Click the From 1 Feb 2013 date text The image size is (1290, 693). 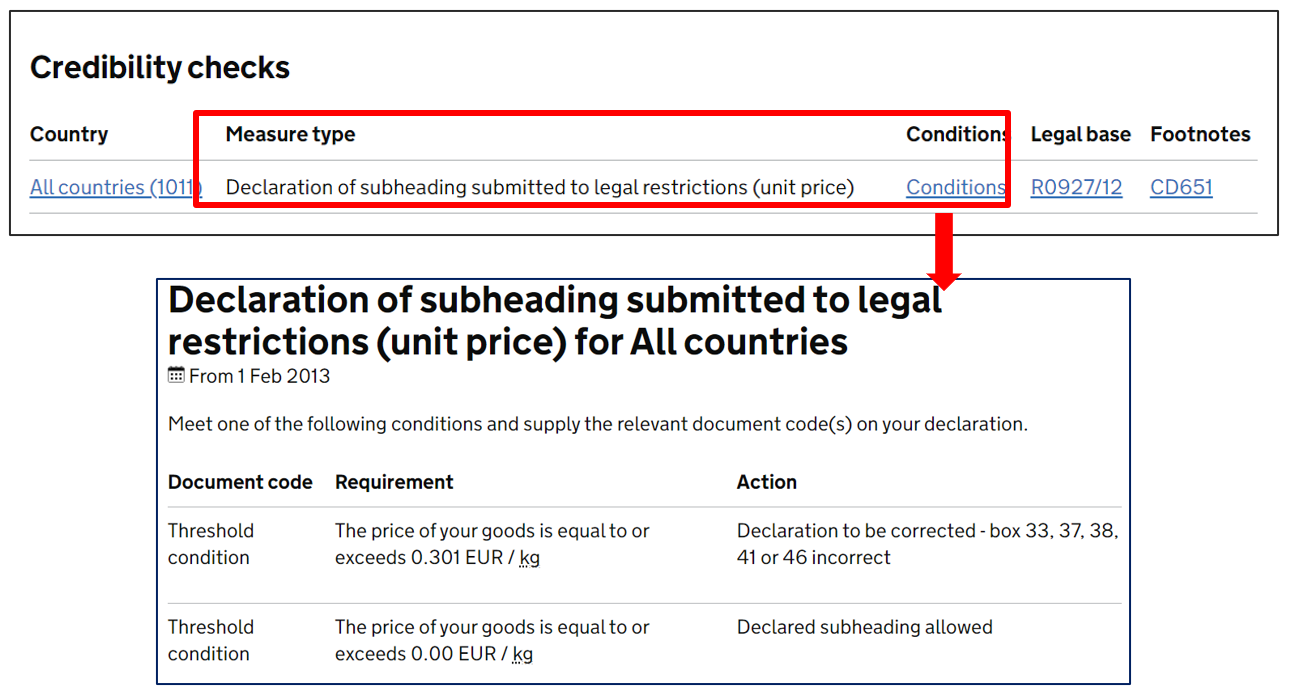(259, 377)
